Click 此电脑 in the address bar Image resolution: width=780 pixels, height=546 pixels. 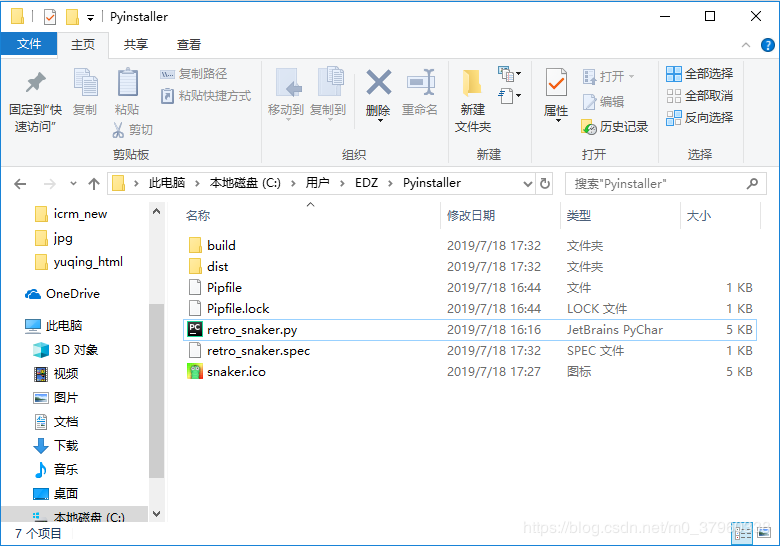pyautogui.click(x=167, y=183)
